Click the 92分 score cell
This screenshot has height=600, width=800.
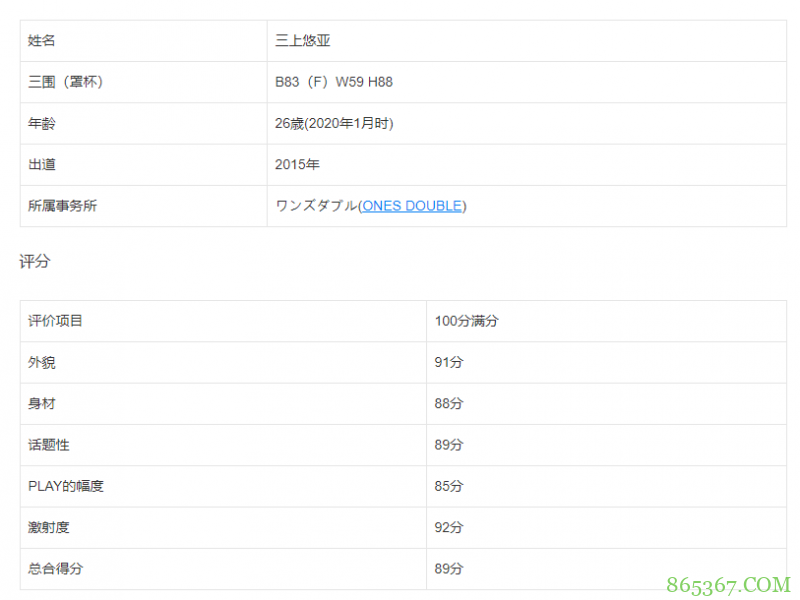(449, 527)
